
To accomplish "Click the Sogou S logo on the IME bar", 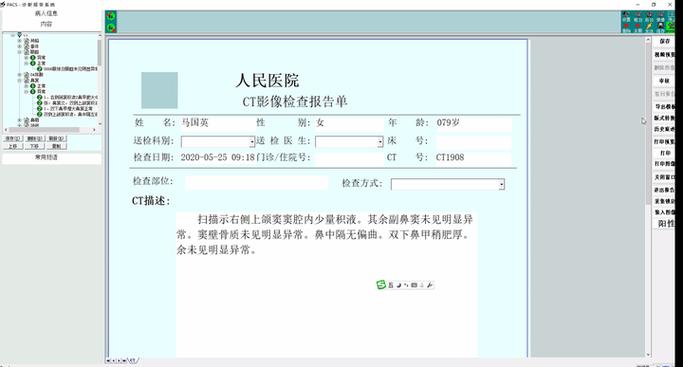I will [x=381, y=285].
